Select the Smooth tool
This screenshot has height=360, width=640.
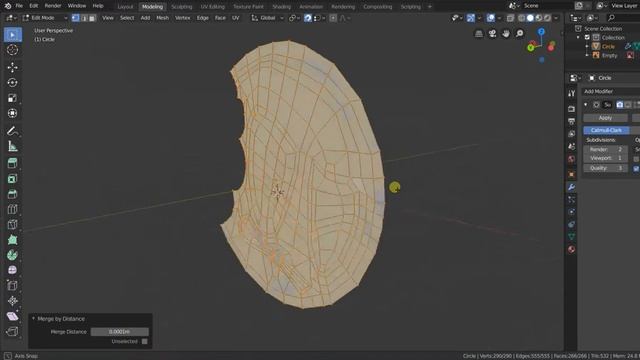12,270
